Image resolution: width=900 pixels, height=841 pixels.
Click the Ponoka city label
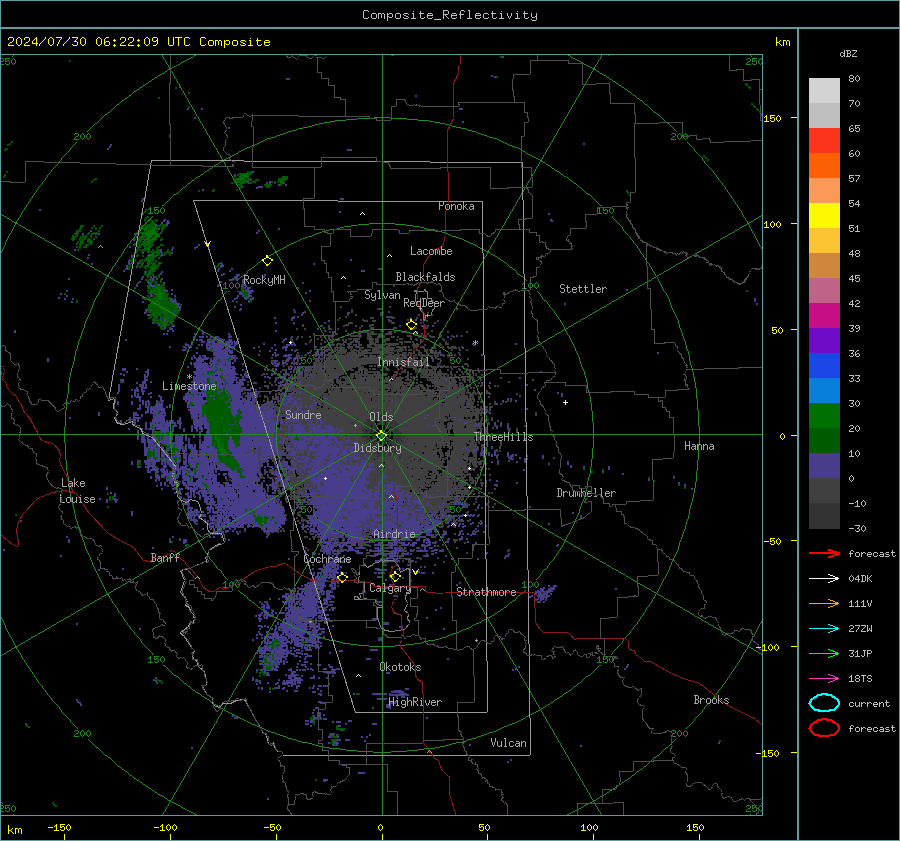coord(456,206)
